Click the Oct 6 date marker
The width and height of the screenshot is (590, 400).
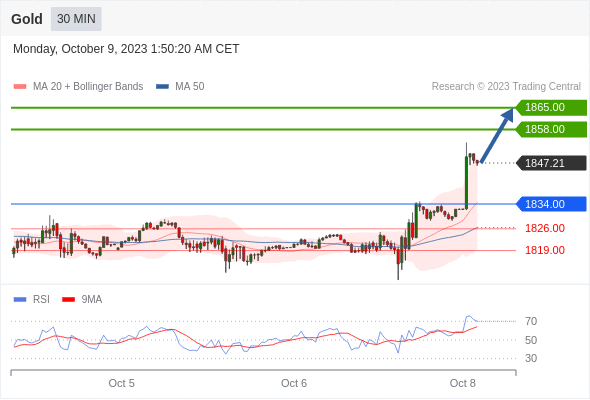pos(294,383)
